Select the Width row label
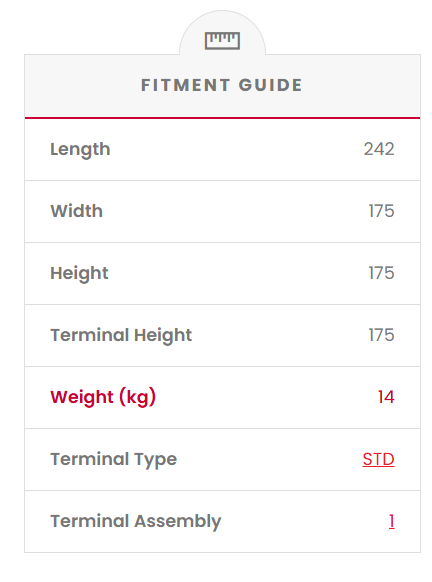 point(76,211)
